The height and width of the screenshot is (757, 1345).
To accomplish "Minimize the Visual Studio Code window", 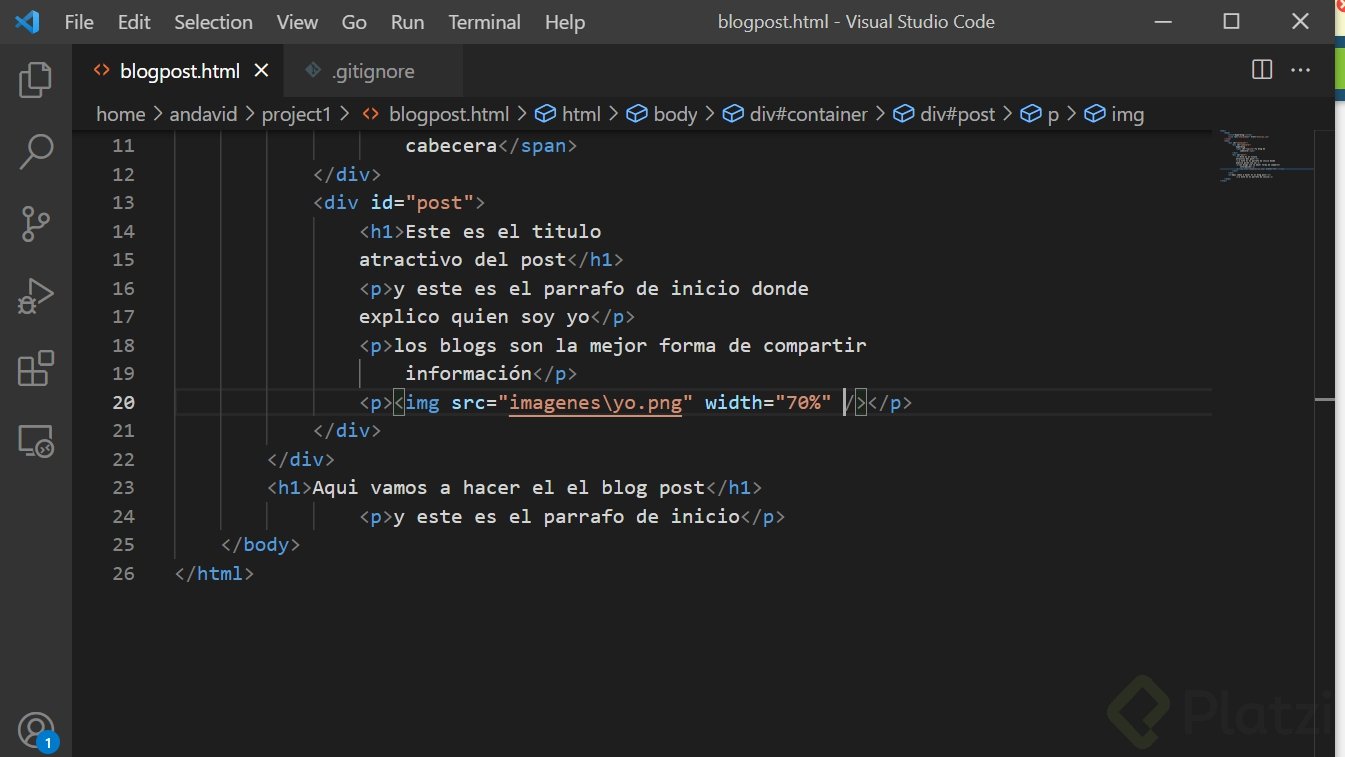I will 1163,21.
